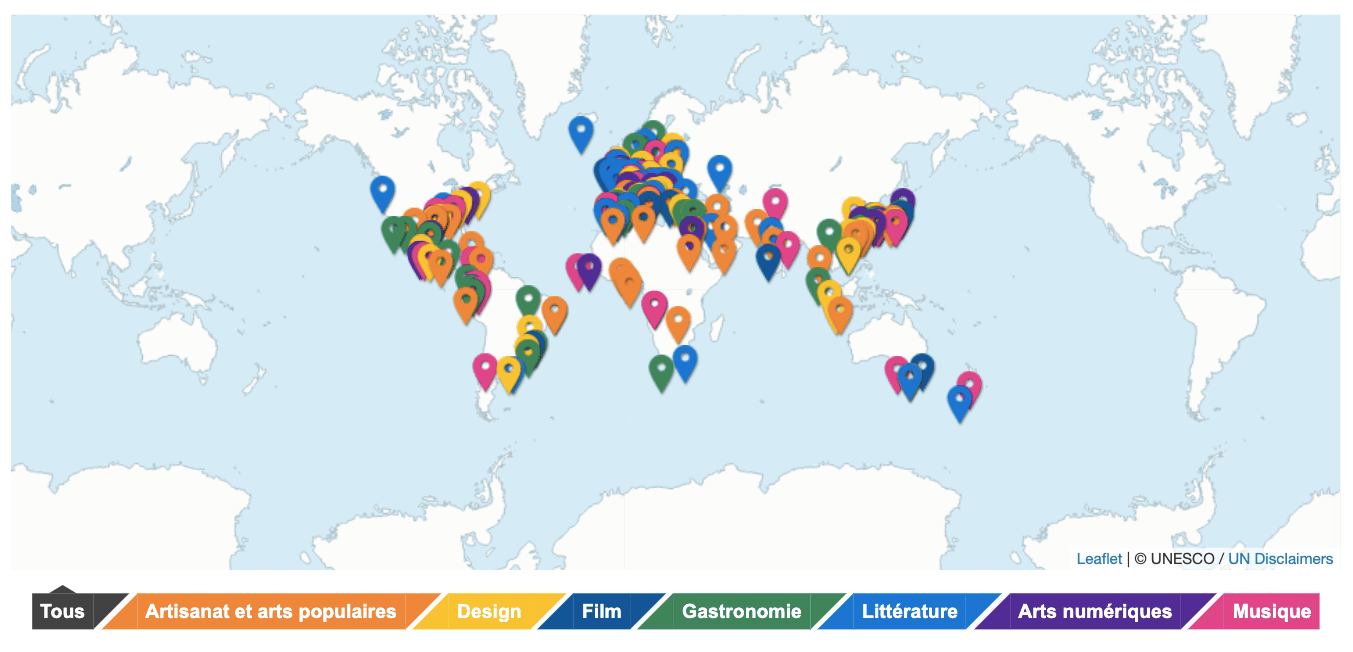Select the green marker at Africa's southern tip
The width and height of the screenshot is (1353, 652).
coord(661,372)
